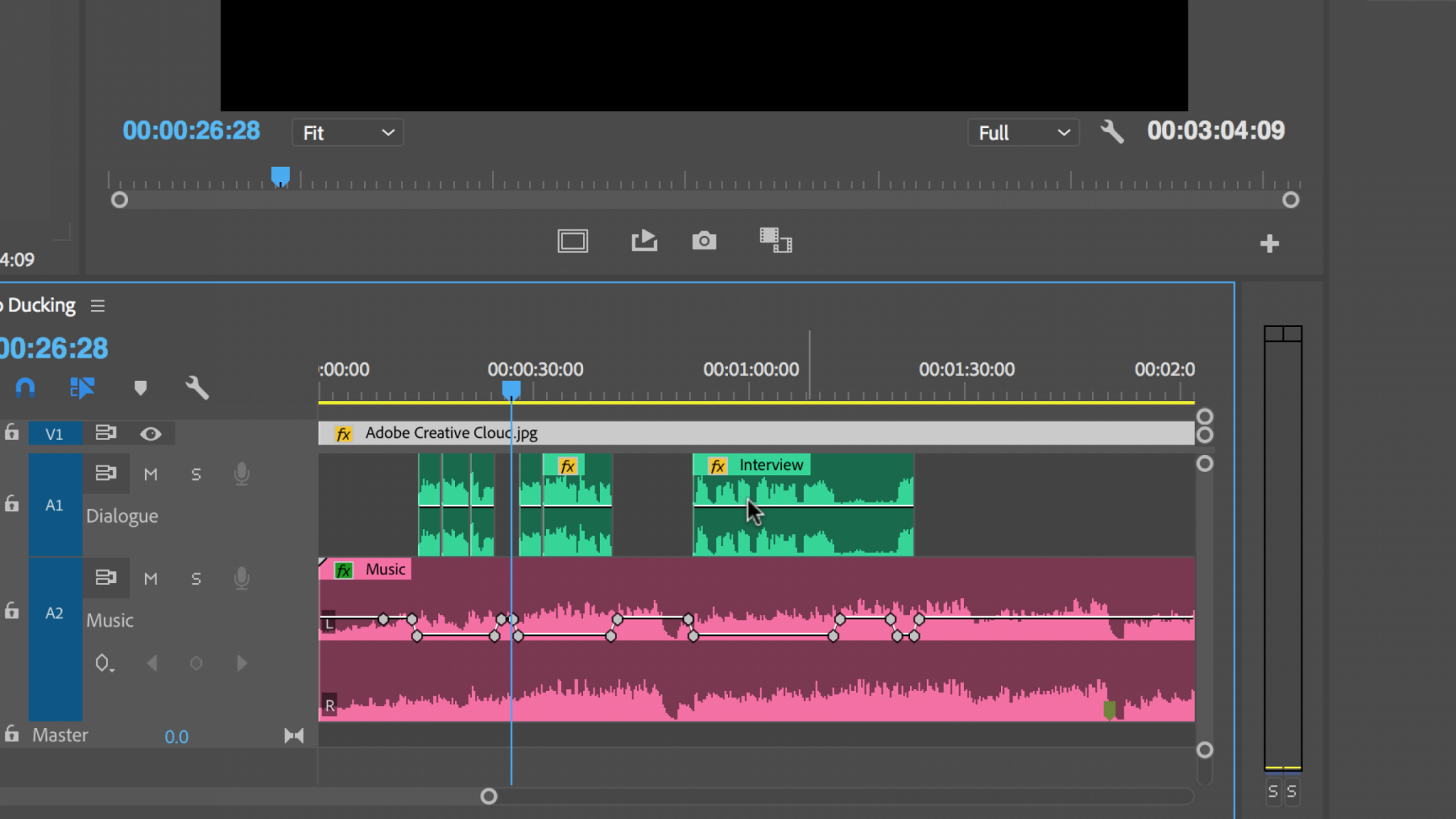Go to next keyframe on A2 track
The height and width of the screenshot is (819, 1456).
[242, 663]
